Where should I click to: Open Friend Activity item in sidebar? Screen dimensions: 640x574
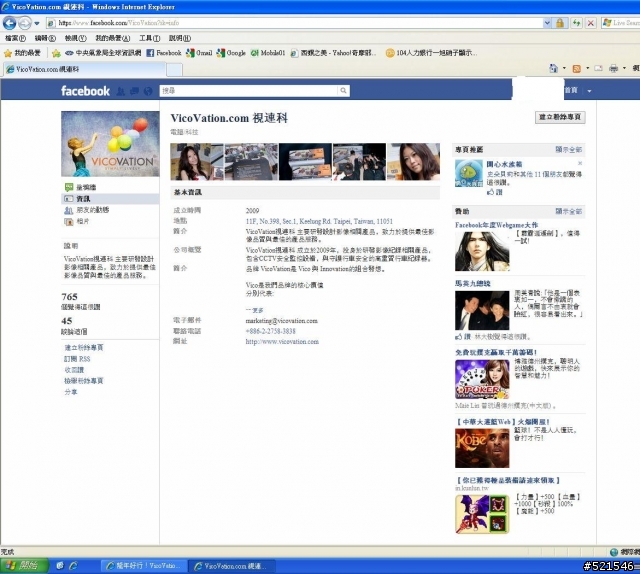pyautogui.click(x=87, y=210)
